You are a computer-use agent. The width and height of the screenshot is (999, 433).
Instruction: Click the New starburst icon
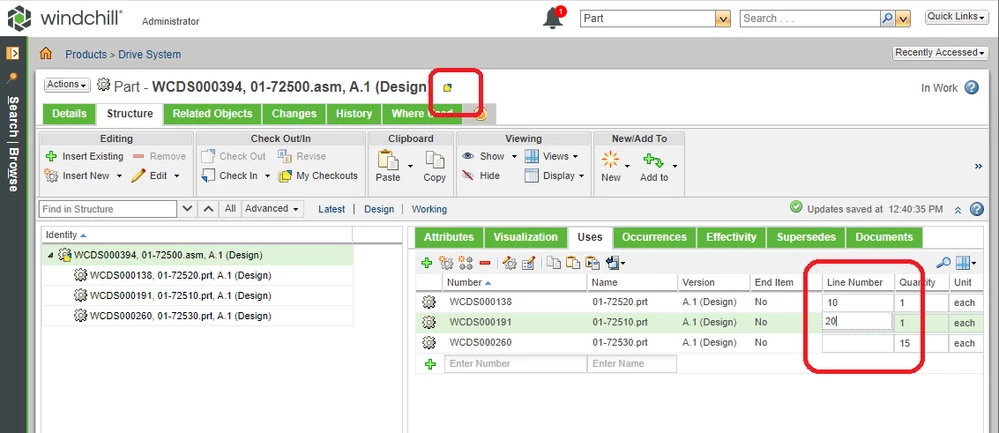(610, 159)
